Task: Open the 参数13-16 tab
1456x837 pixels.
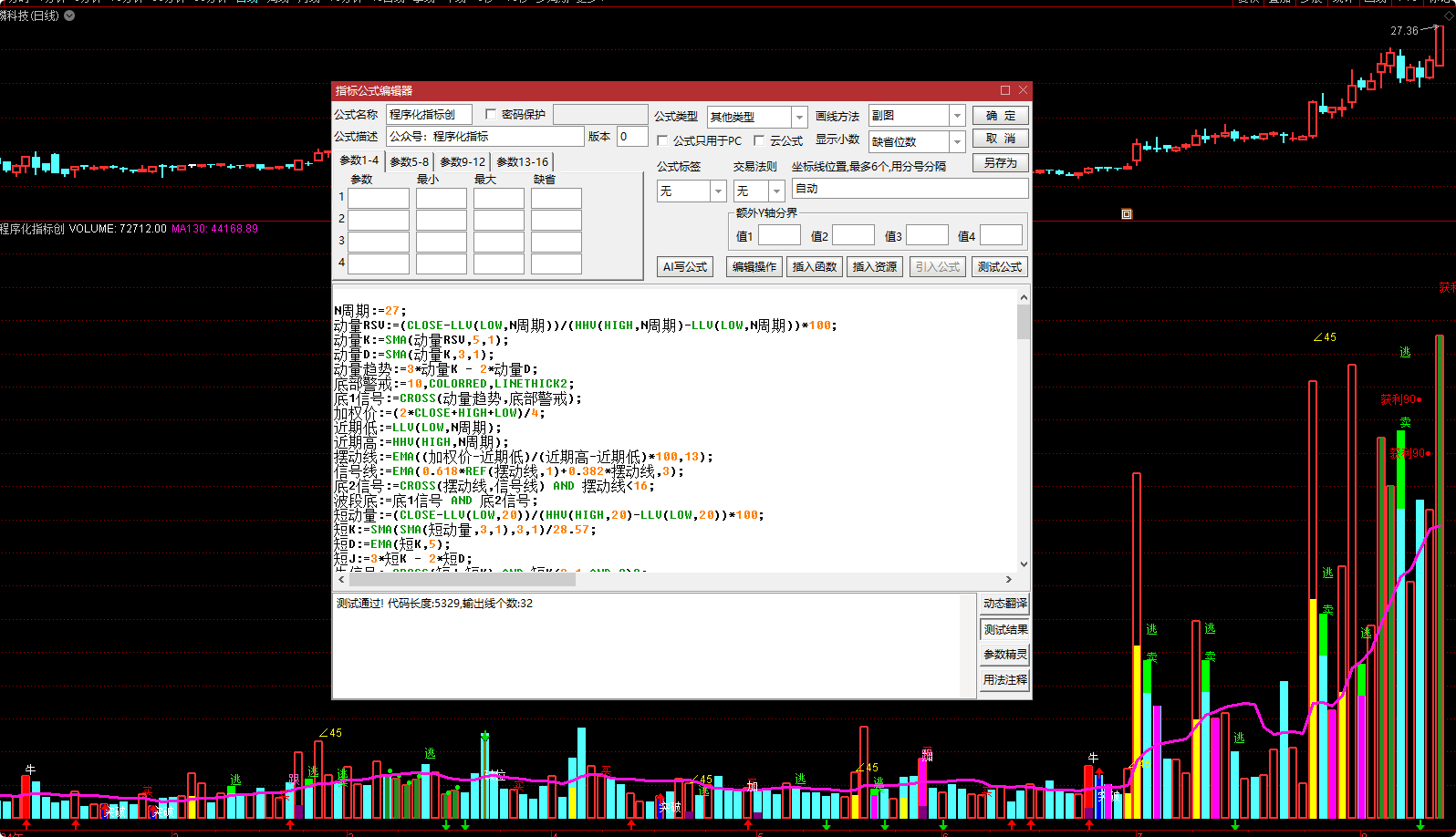Action: tap(522, 161)
